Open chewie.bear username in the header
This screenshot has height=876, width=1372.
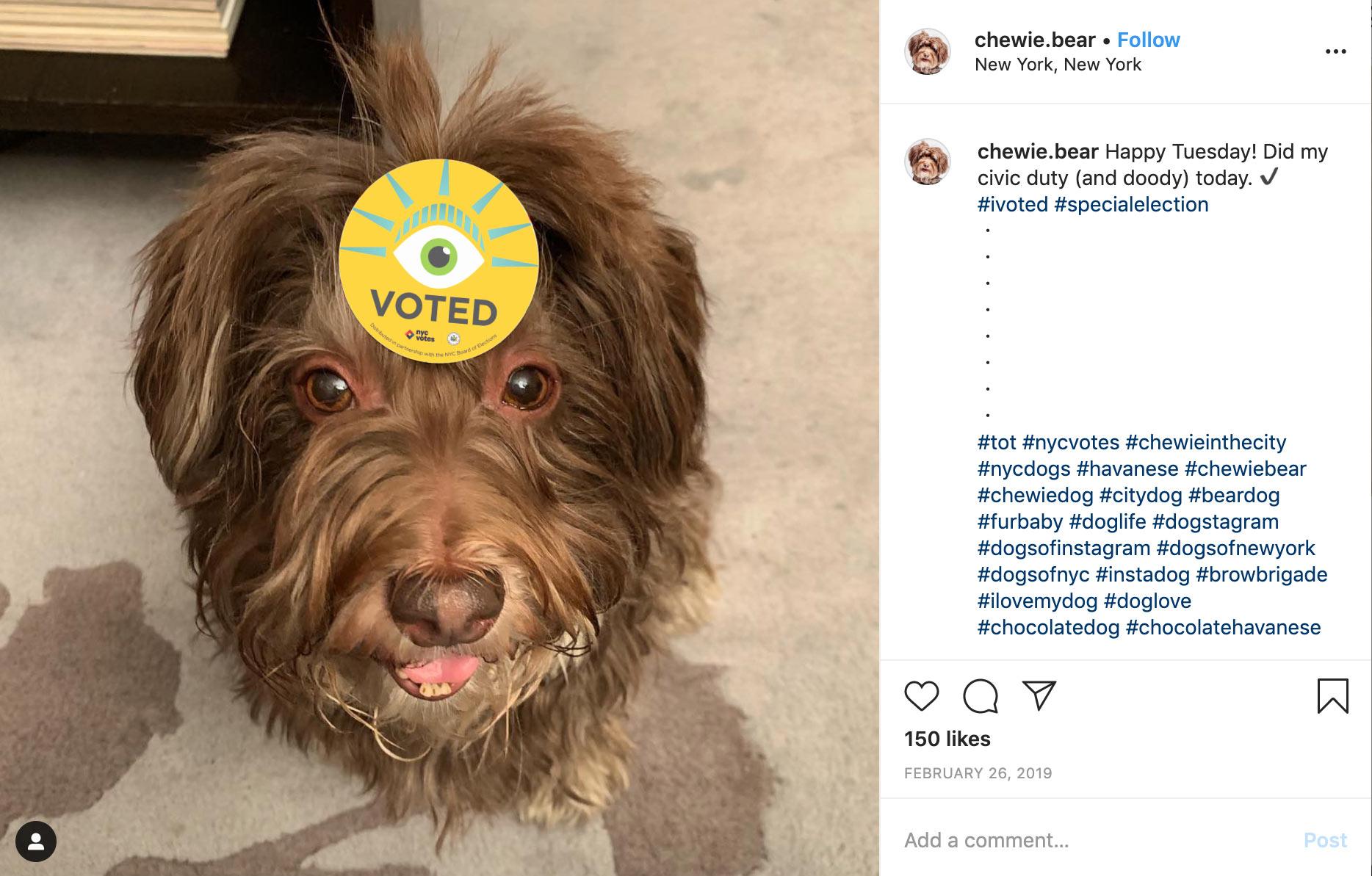[x=1034, y=40]
